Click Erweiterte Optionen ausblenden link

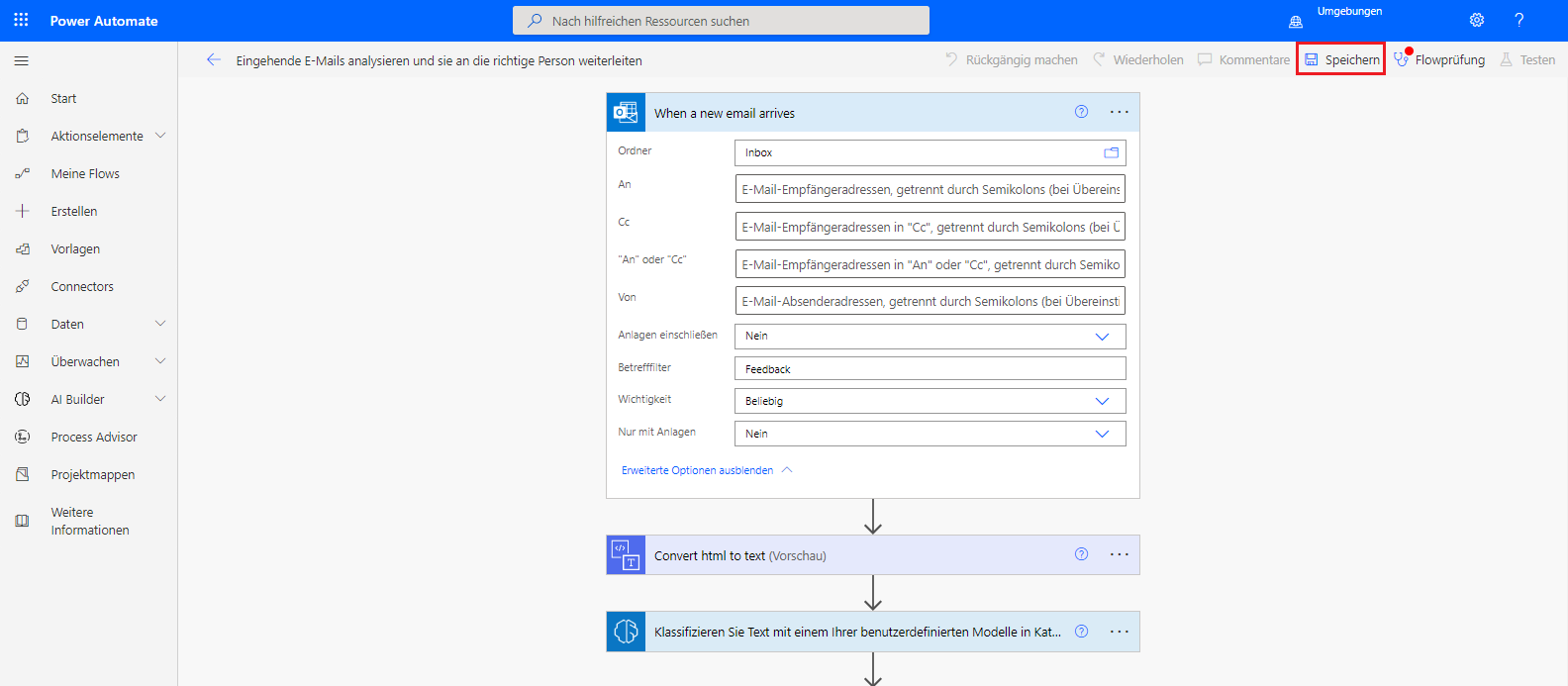pyautogui.click(x=698, y=470)
